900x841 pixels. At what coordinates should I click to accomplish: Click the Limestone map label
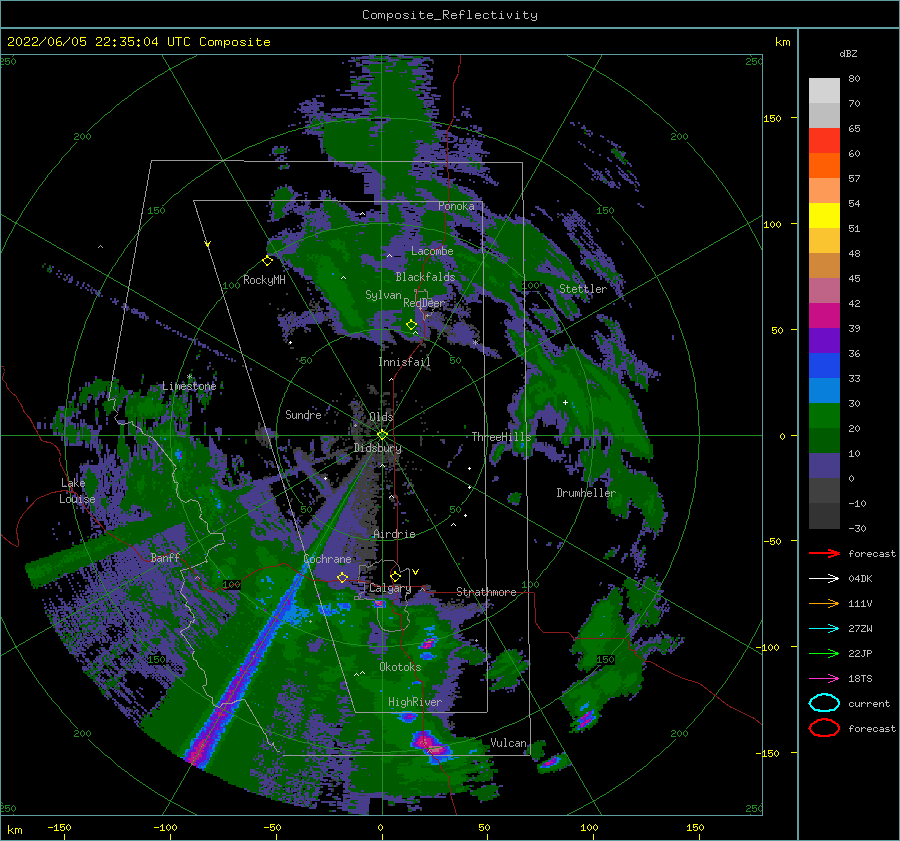pos(189,386)
